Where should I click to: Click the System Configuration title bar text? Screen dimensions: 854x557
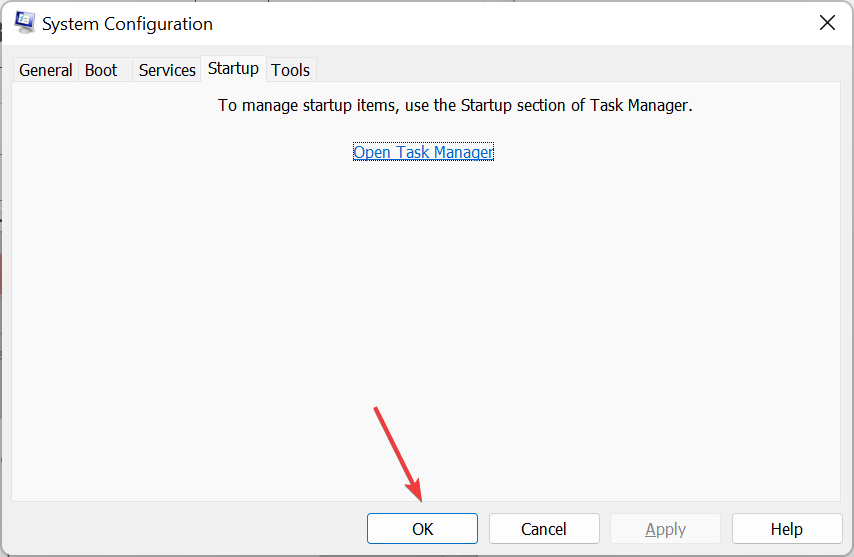[x=127, y=24]
